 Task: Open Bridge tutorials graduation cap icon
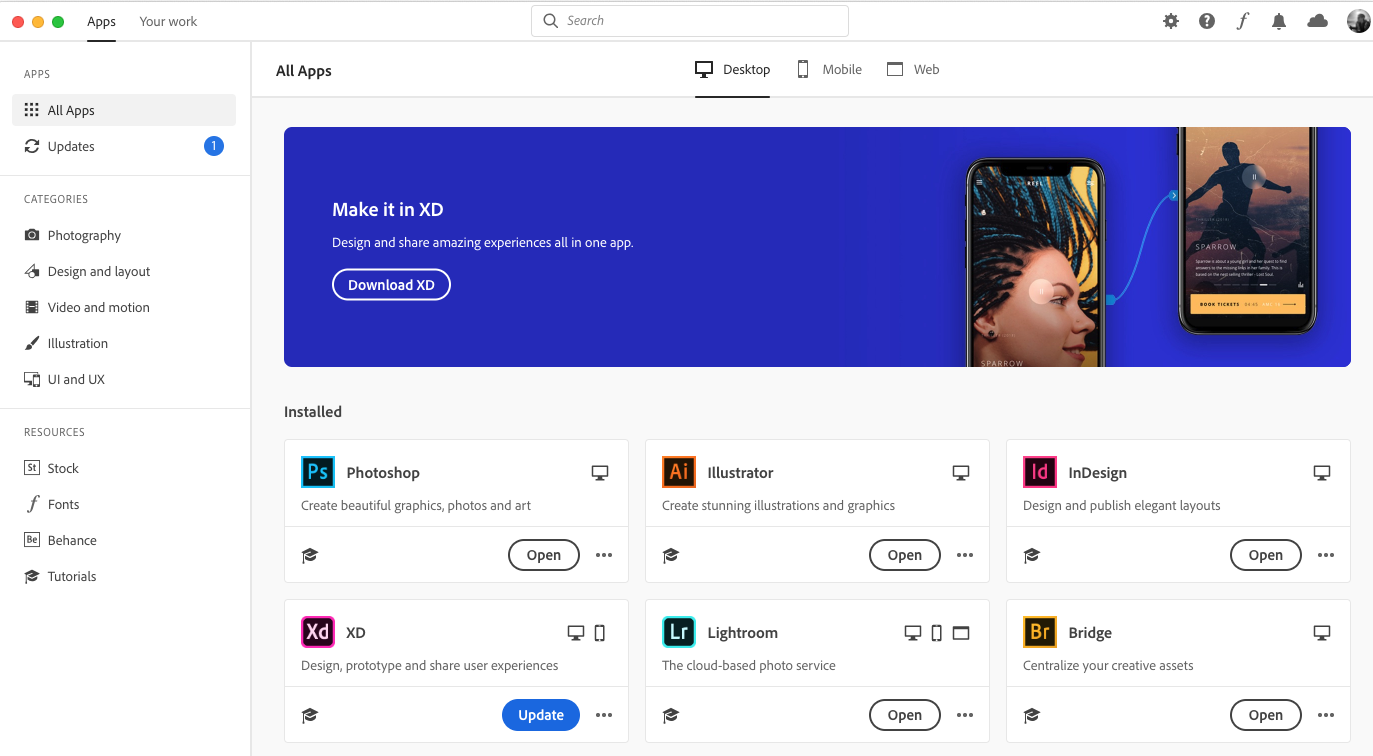pyautogui.click(x=1032, y=715)
